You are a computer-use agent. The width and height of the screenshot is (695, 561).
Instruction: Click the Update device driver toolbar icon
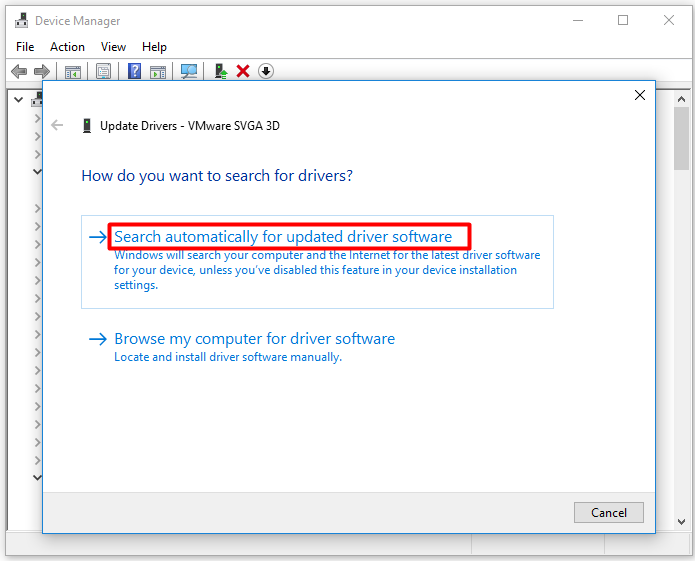(x=221, y=71)
